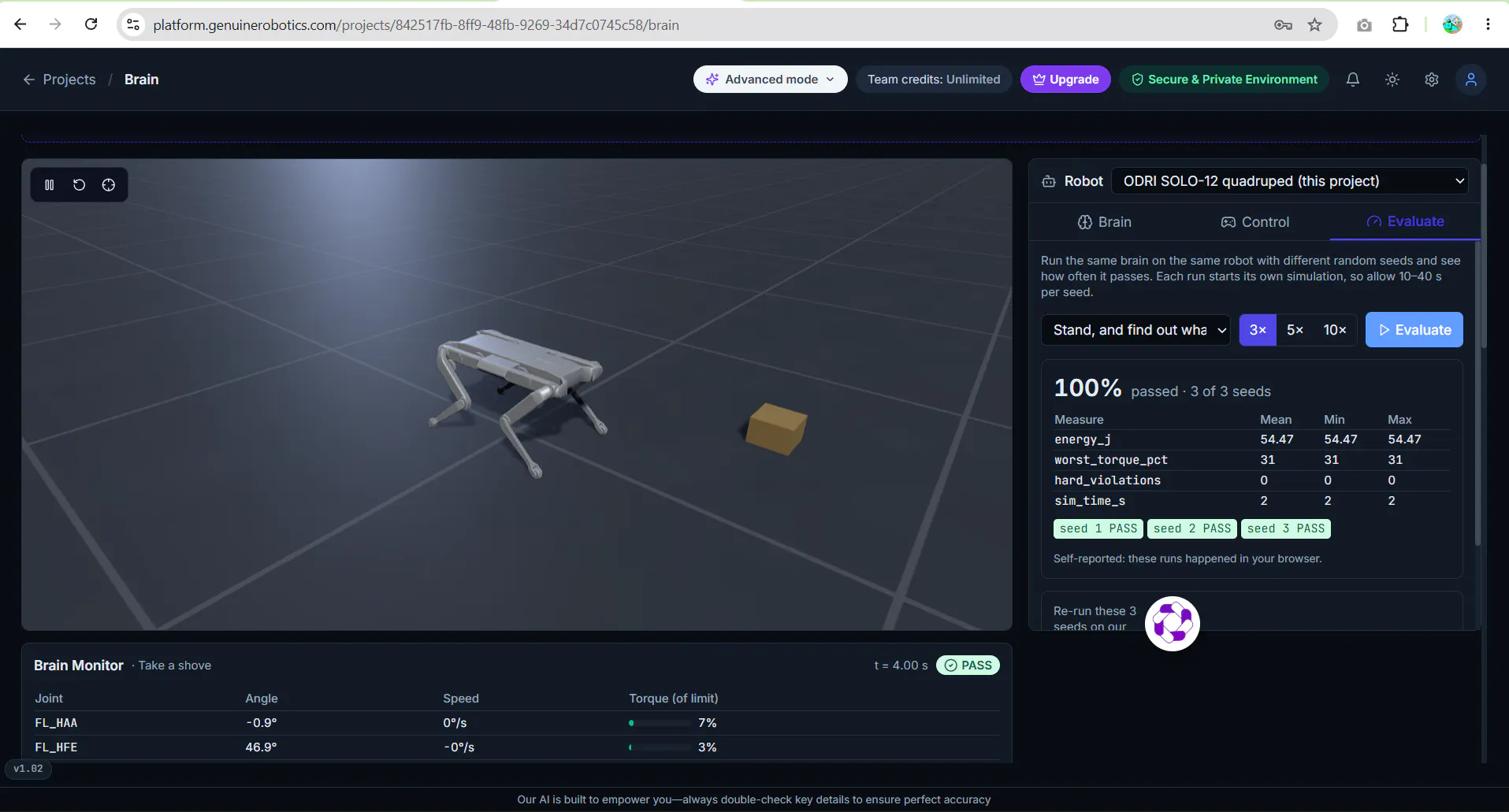
Task: Pause the simulation playback
Action: pos(50,185)
